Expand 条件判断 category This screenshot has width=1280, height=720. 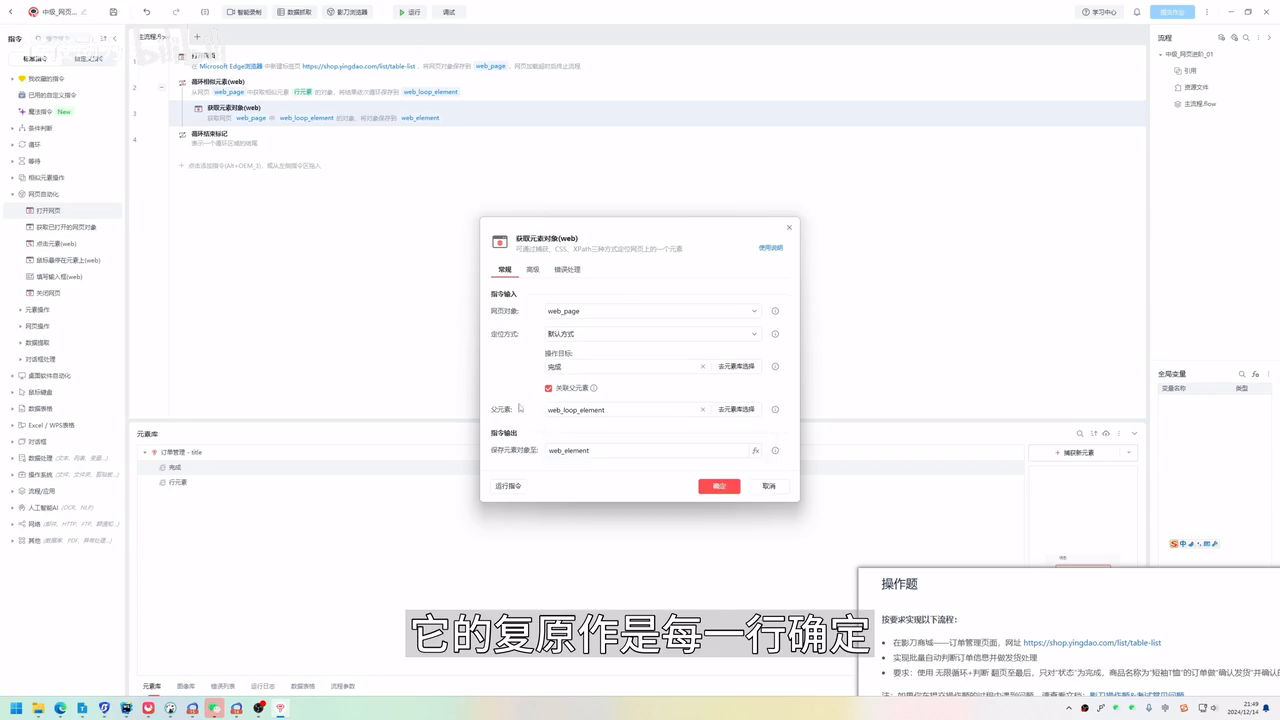tap(13, 128)
